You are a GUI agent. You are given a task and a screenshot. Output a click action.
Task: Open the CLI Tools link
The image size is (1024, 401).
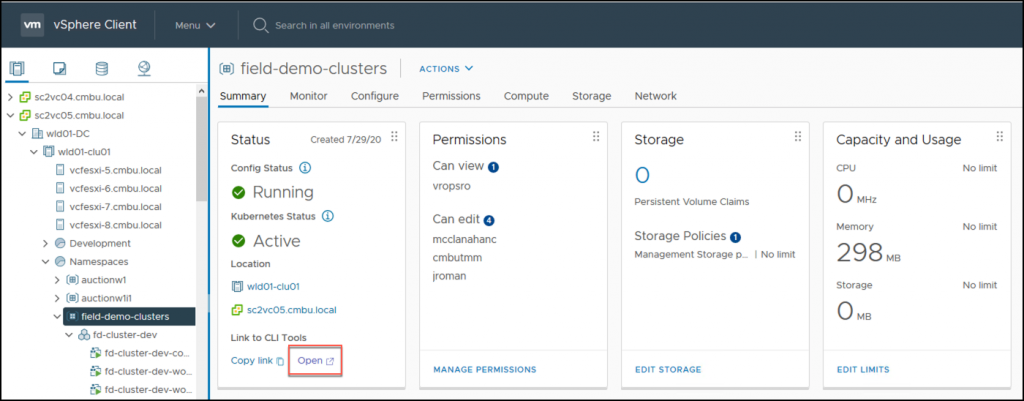pyautogui.click(x=315, y=360)
